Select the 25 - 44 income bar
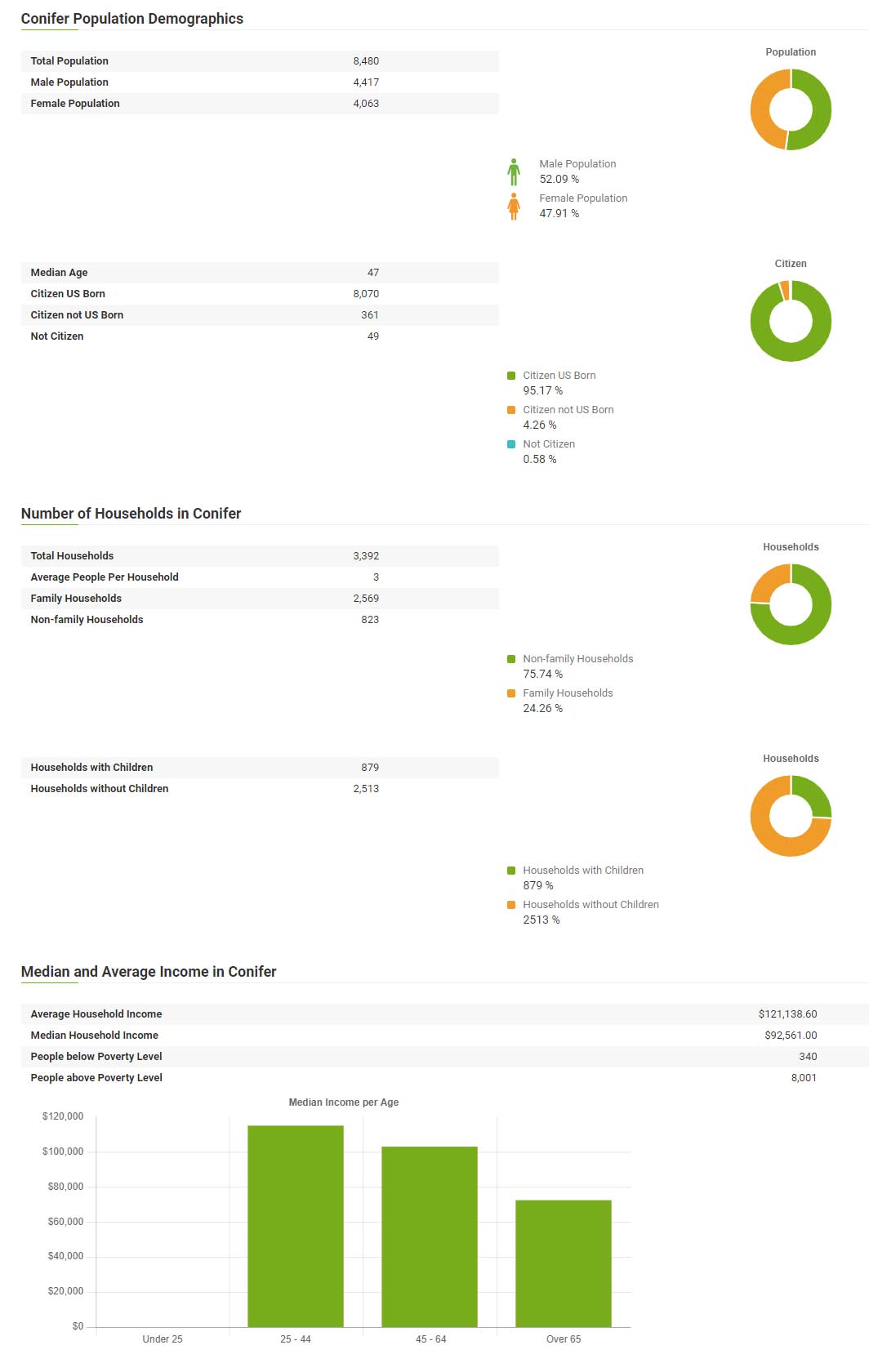The height and width of the screenshot is (1372, 869). pos(296,1226)
